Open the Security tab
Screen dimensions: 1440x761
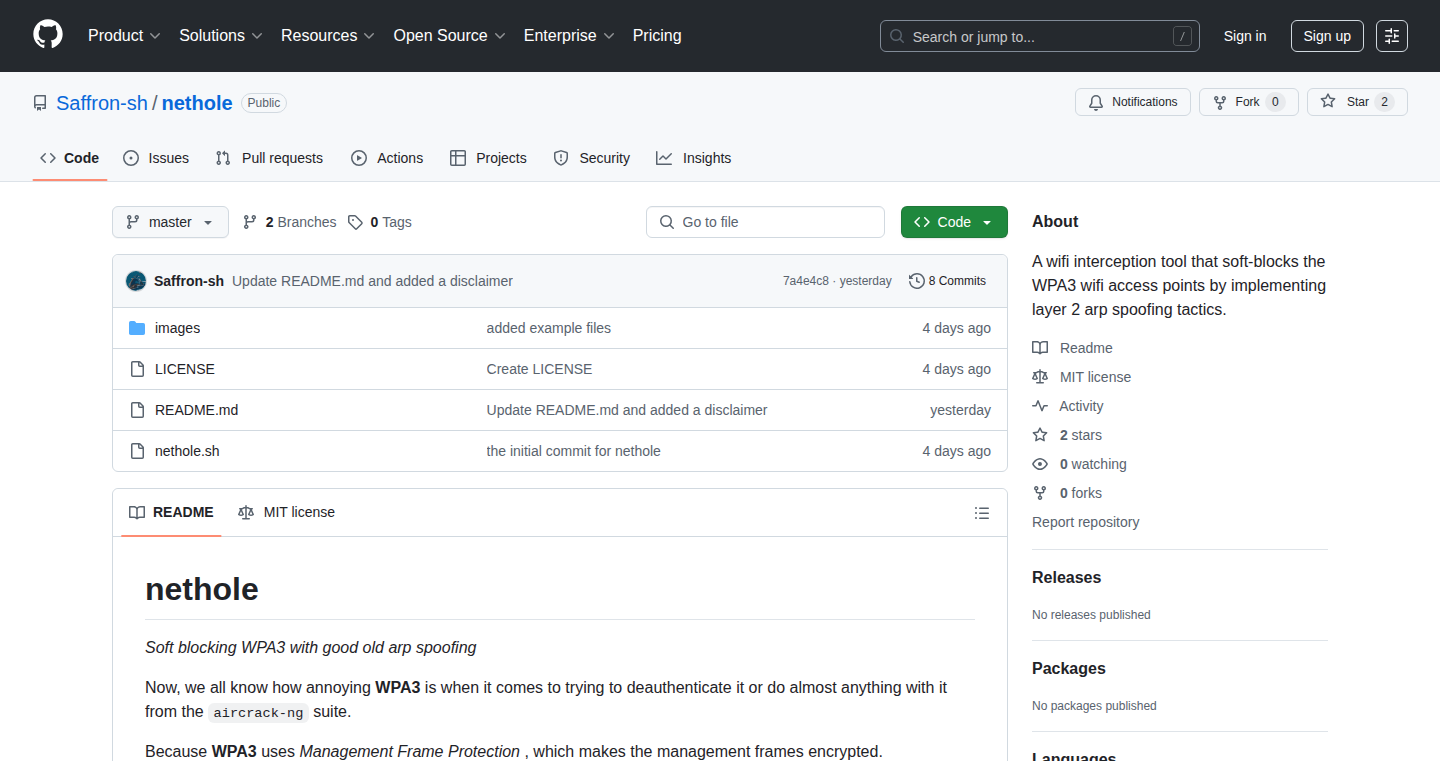click(592, 158)
